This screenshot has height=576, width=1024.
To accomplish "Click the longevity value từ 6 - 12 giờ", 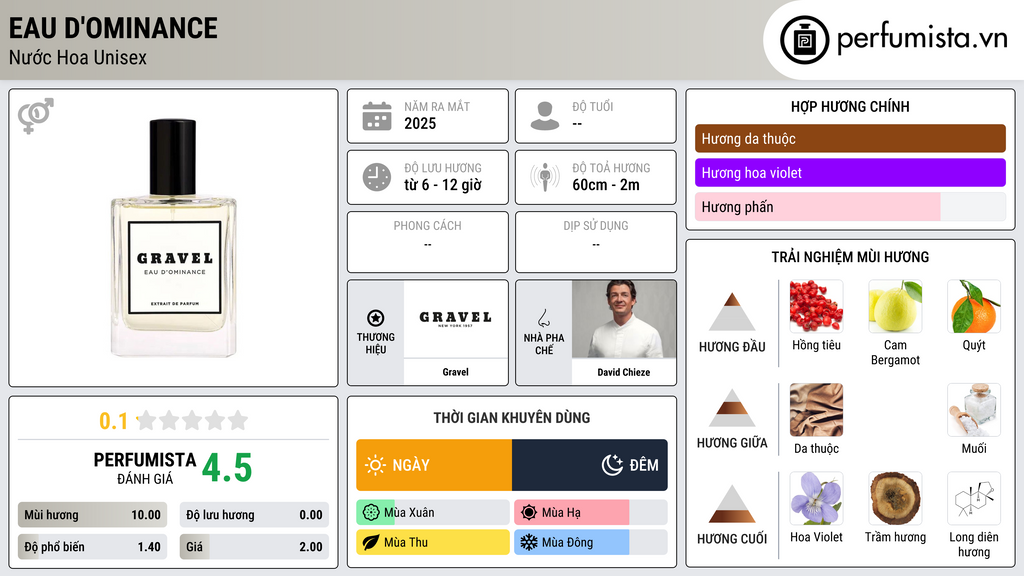I will tap(442, 185).
